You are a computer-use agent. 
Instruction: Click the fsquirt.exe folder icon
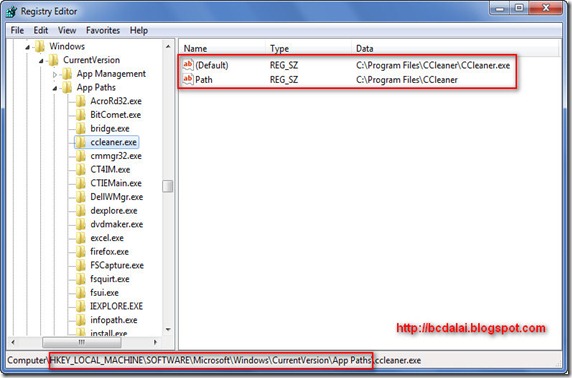tap(81, 279)
